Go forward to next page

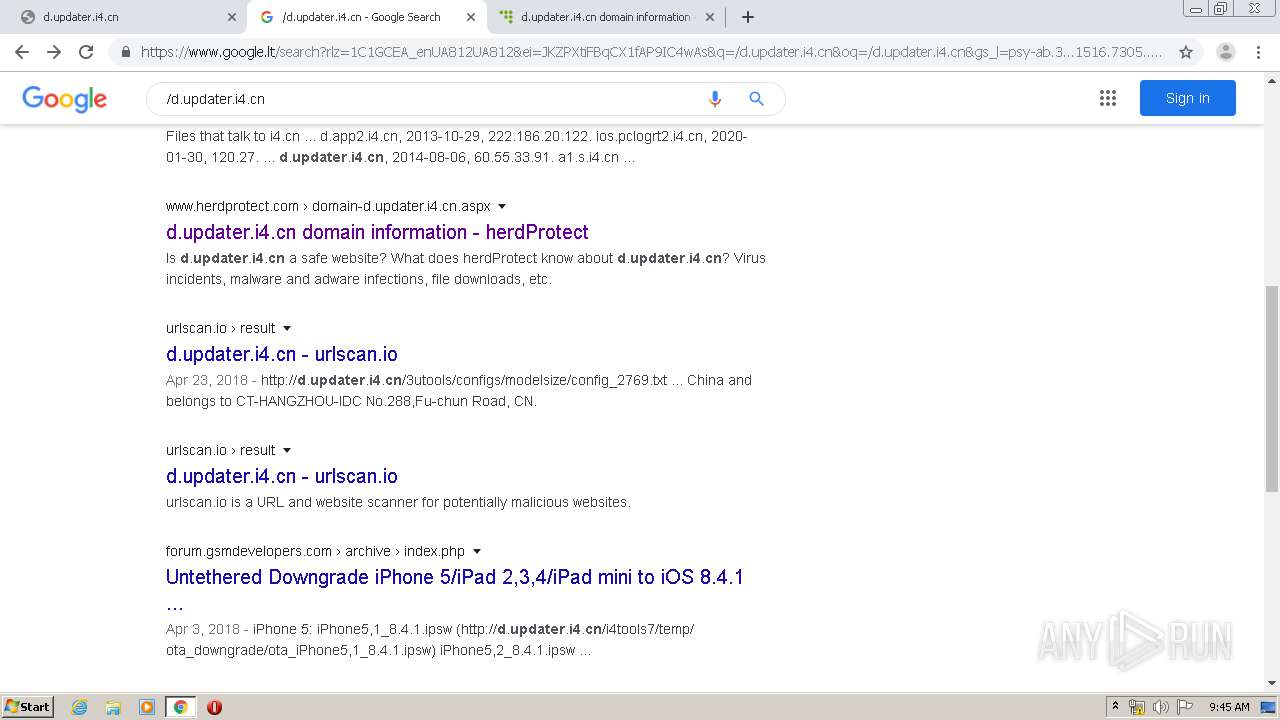[x=54, y=52]
